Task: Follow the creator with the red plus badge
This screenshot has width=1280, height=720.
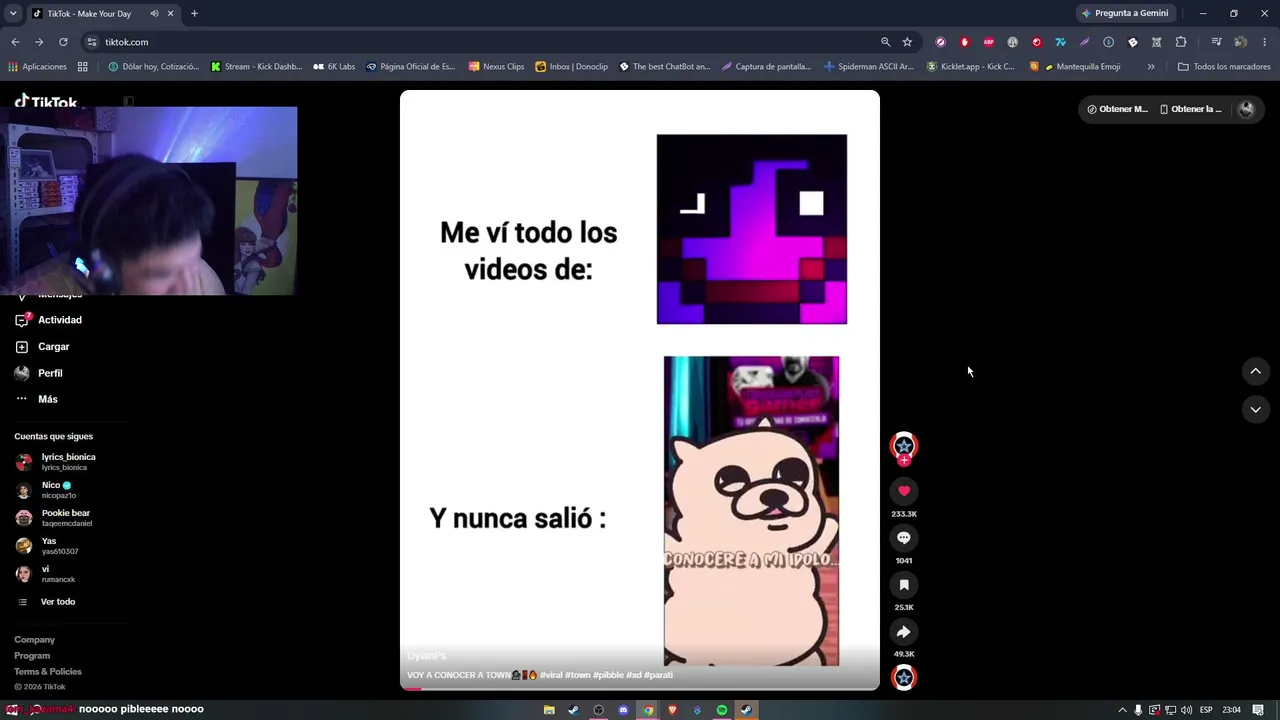Action: tap(904, 460)
